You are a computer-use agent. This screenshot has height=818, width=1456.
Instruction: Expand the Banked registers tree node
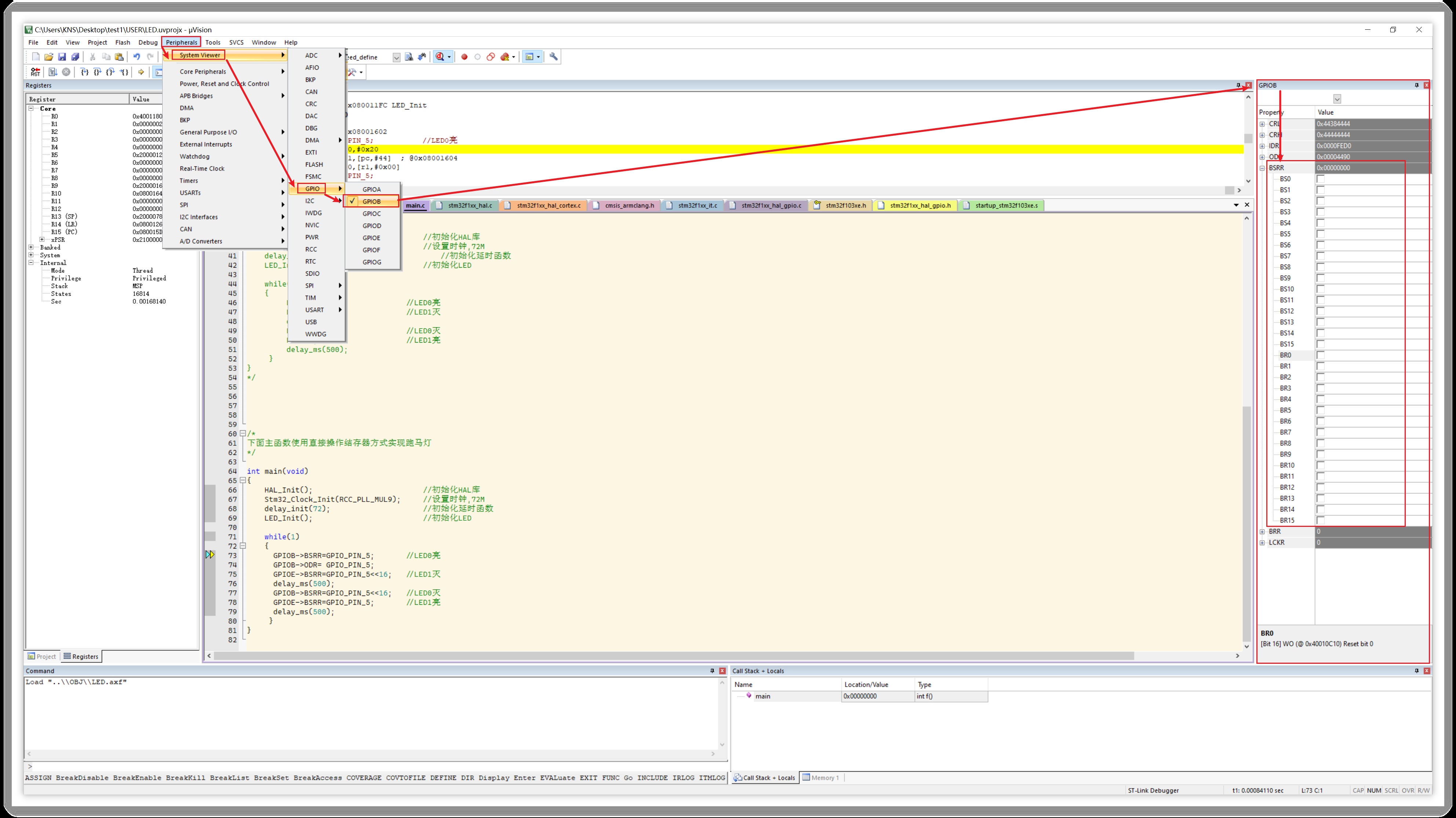(x=31, y=247)
